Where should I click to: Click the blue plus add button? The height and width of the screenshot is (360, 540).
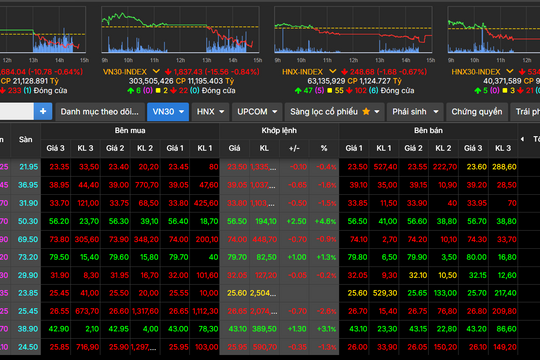[x=43, y=111]
